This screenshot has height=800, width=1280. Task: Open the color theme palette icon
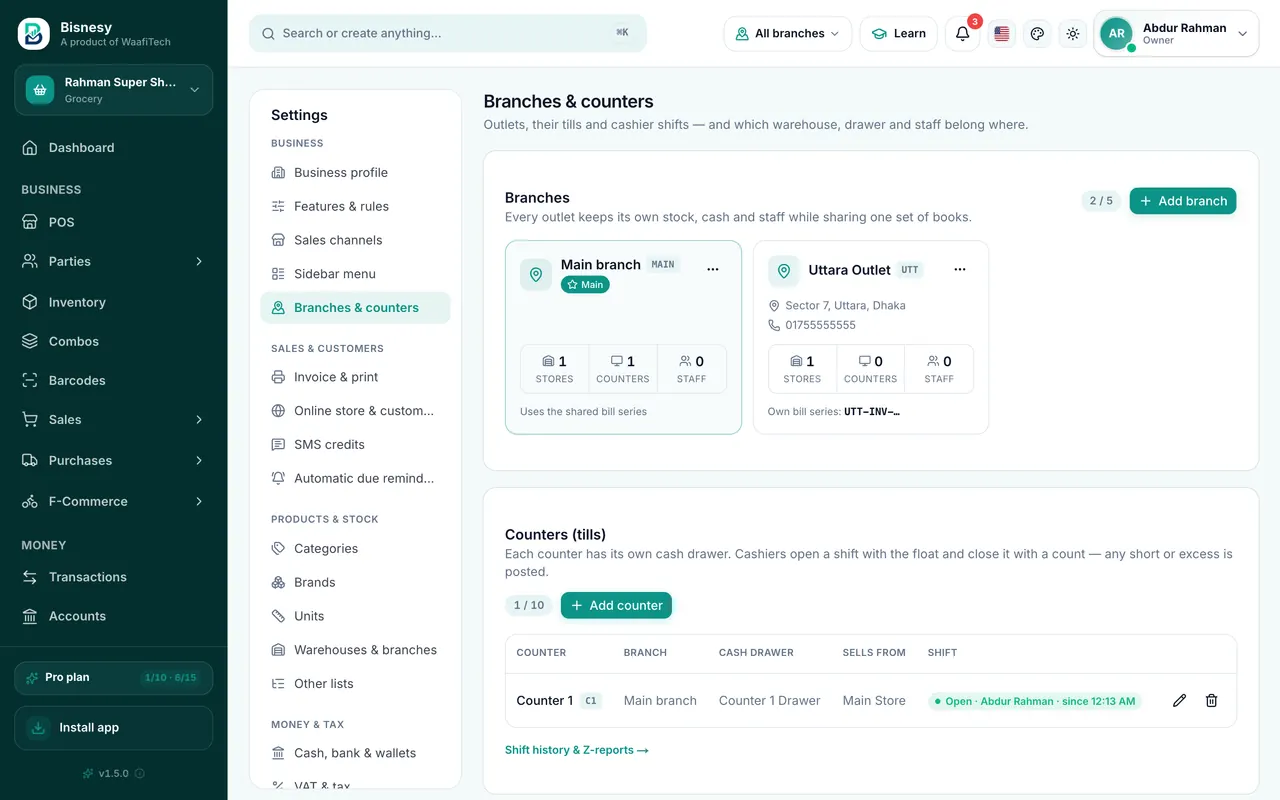click(1037, 33)
